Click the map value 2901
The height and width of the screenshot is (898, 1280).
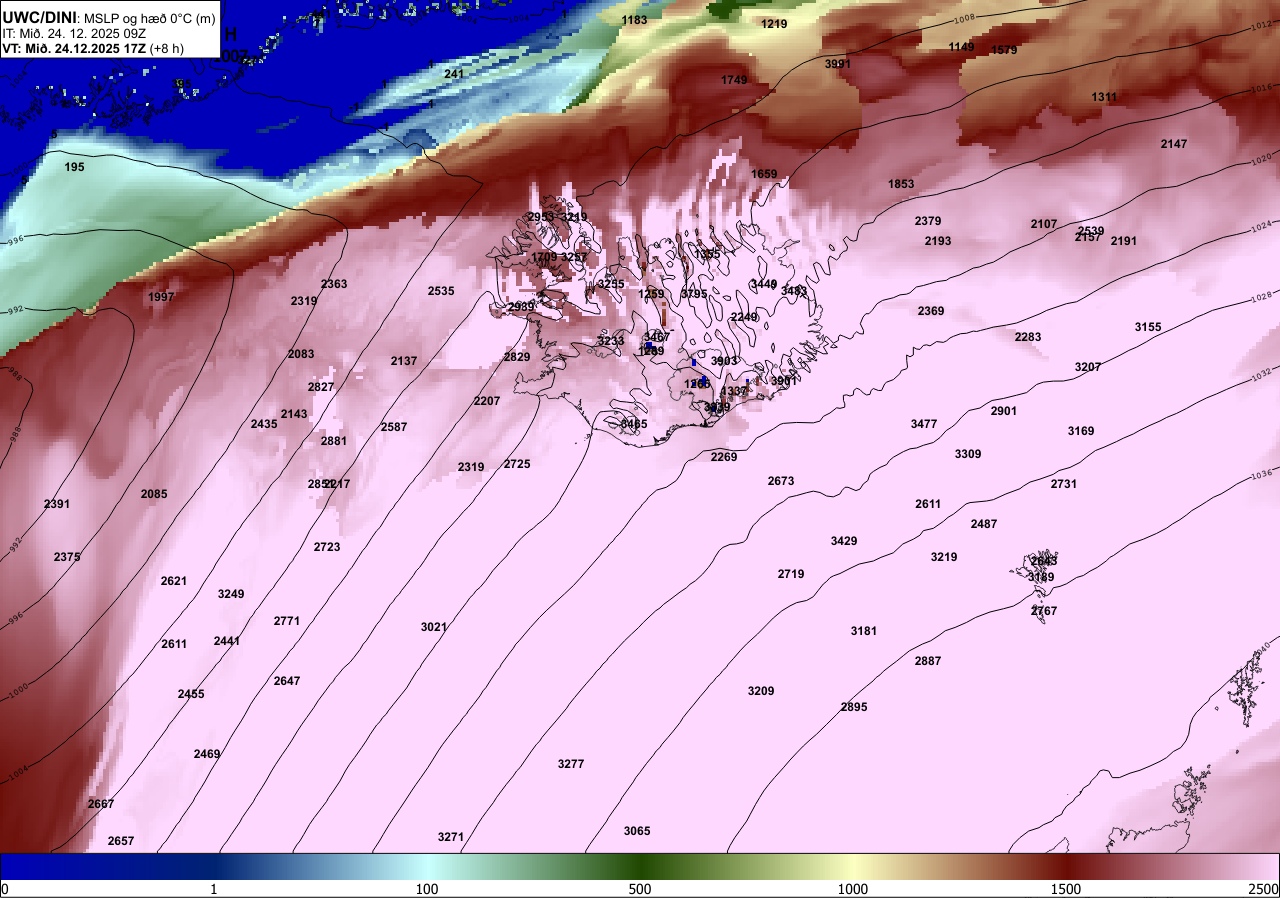click(x=1004, y=411)
